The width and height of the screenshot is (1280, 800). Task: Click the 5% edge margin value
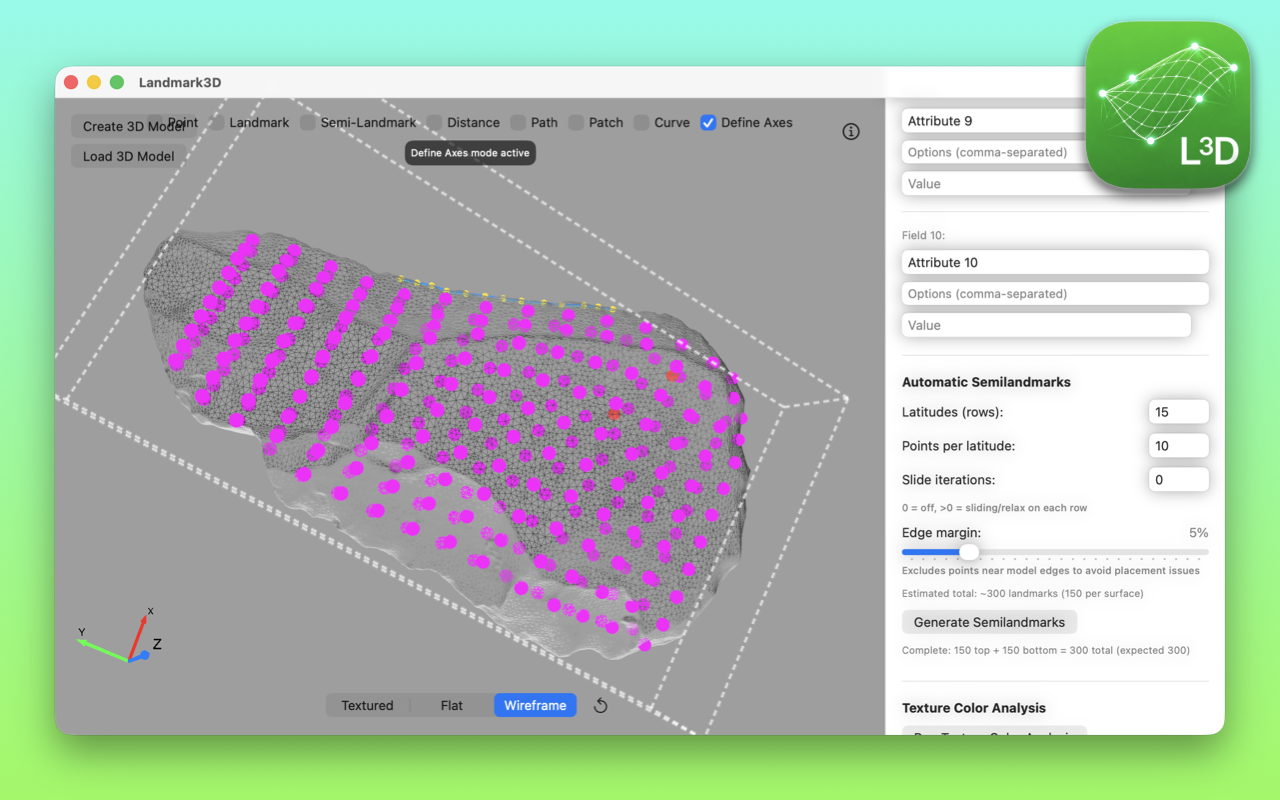click(x=1198, y=533)
